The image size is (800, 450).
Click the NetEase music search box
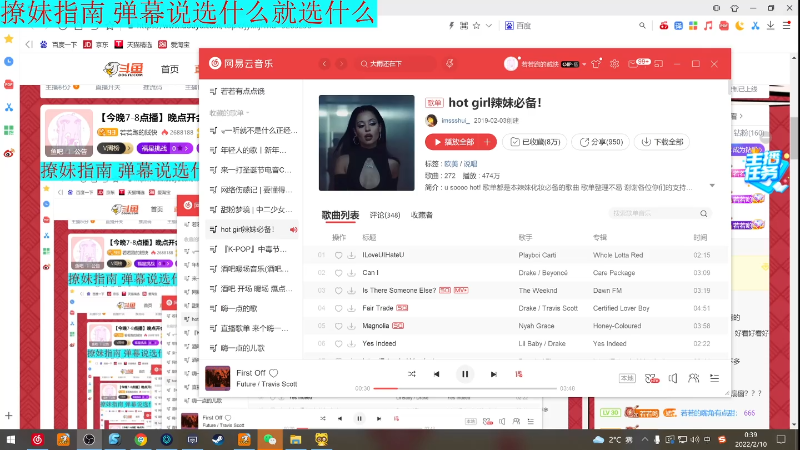(396, 64)
